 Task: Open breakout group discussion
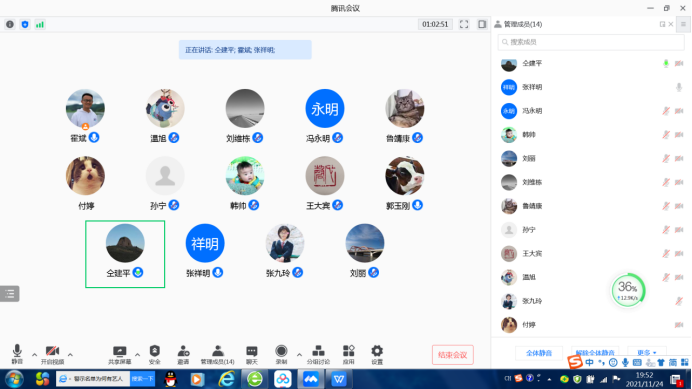318,355
